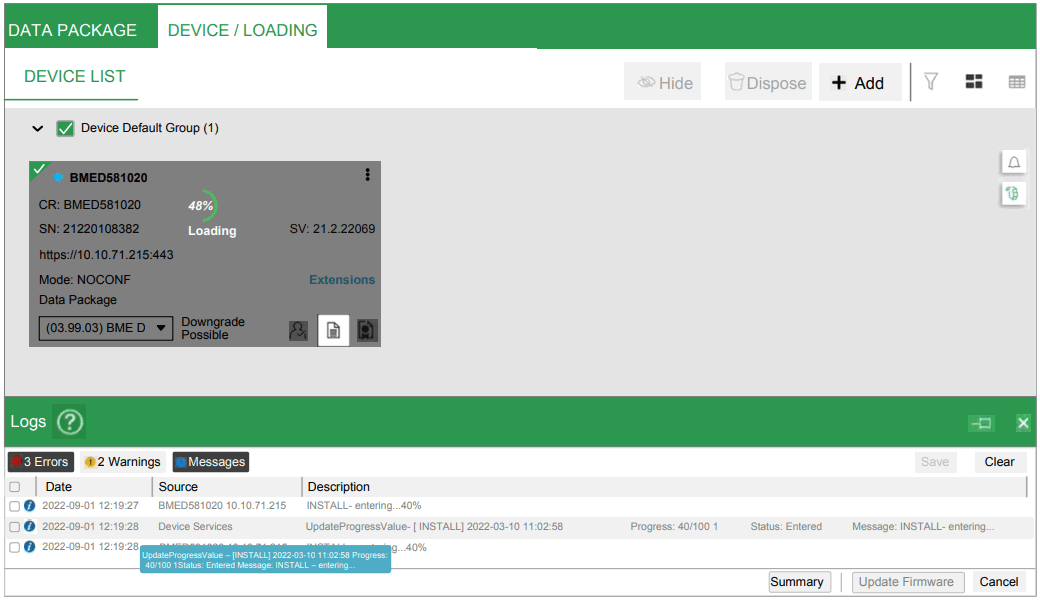This screenshot has height=601, width=1040.
Task: Sort logs by Description column header
Action: [338, 487]
